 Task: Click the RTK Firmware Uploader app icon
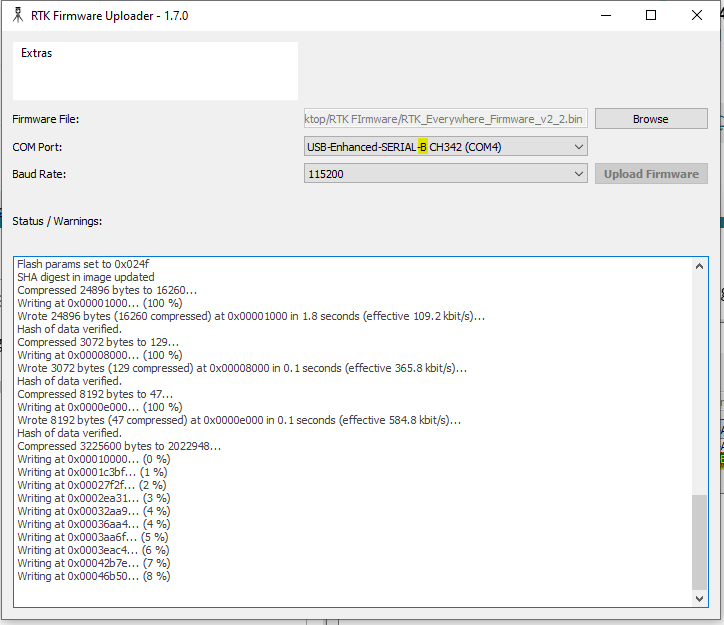pos(18,15)
